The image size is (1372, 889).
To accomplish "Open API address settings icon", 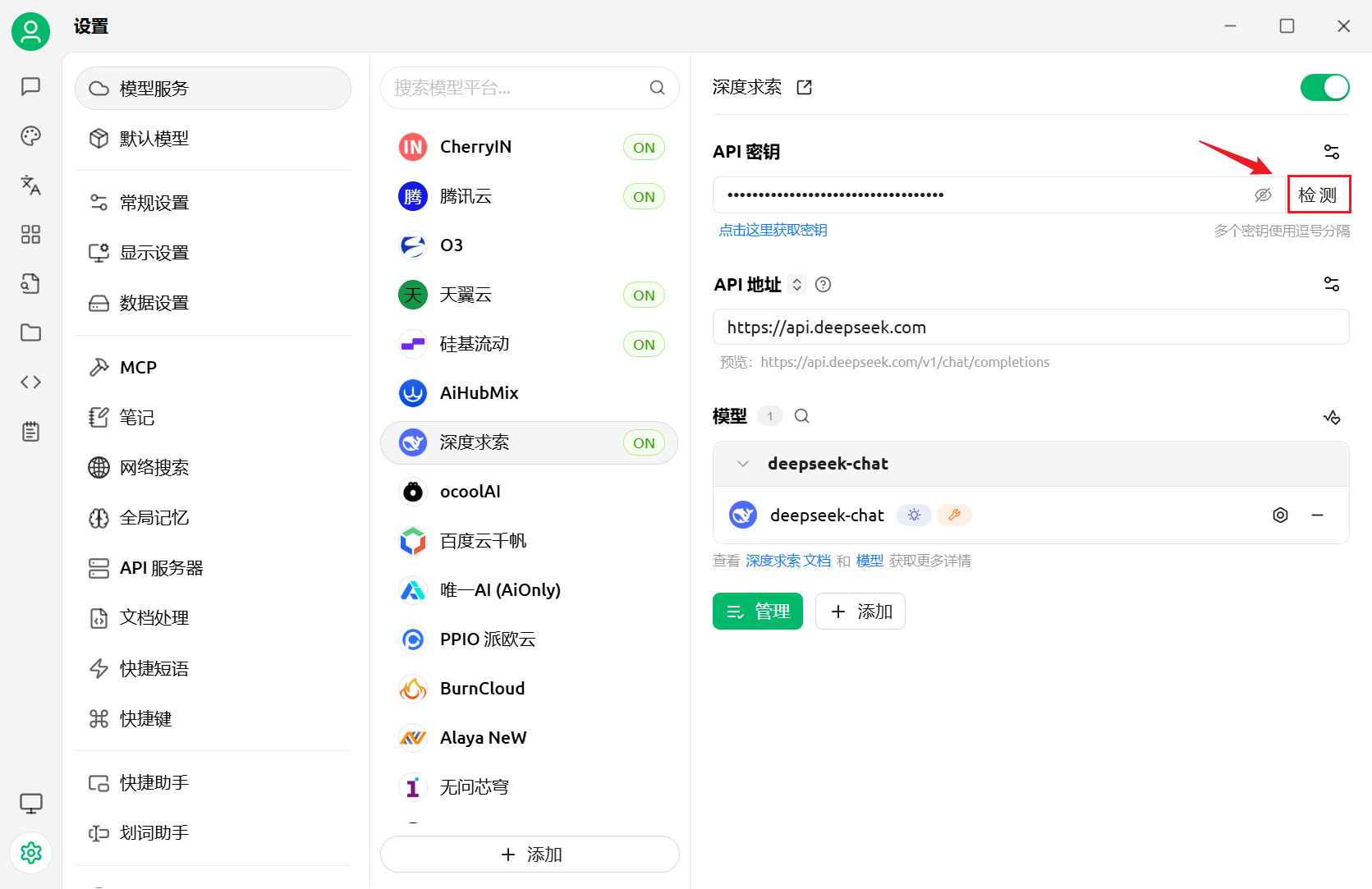I will point(1332,284).
